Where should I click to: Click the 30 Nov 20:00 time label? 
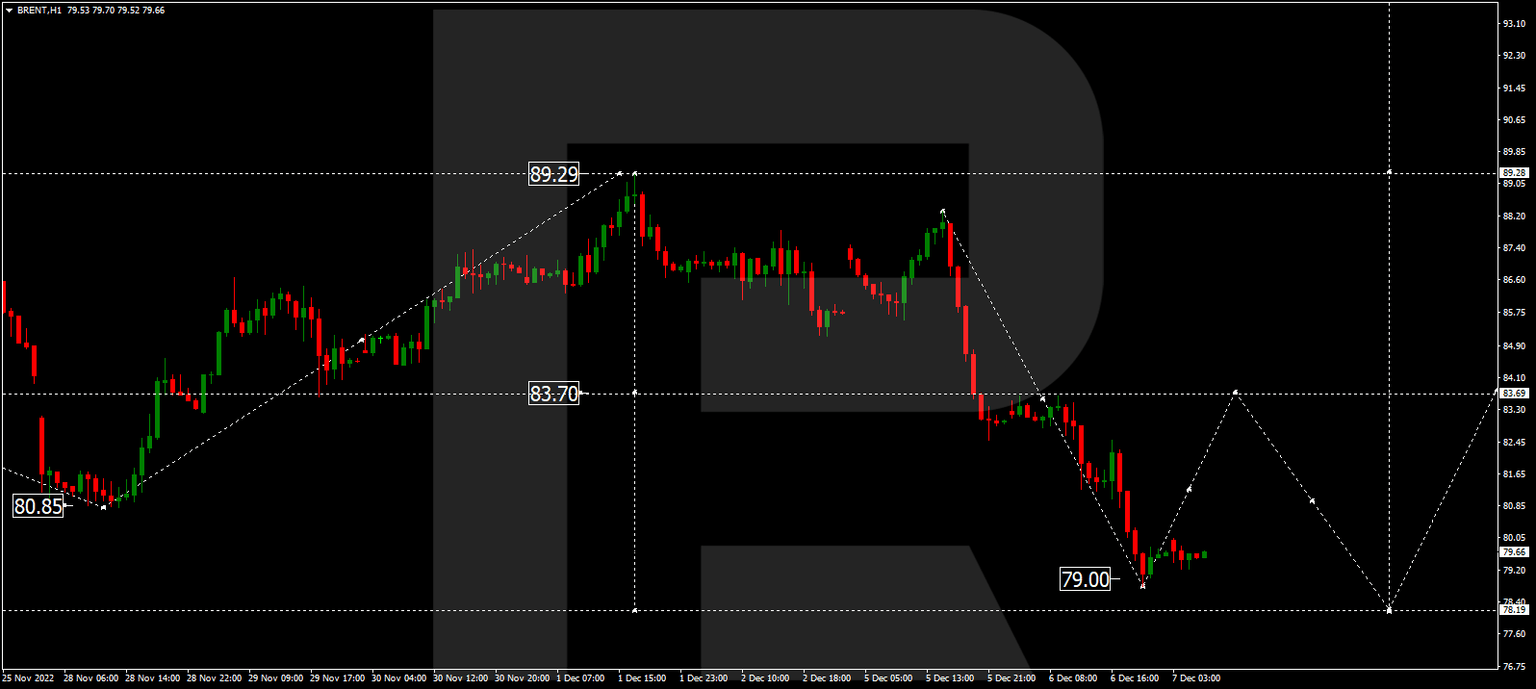tap(523, 677)
